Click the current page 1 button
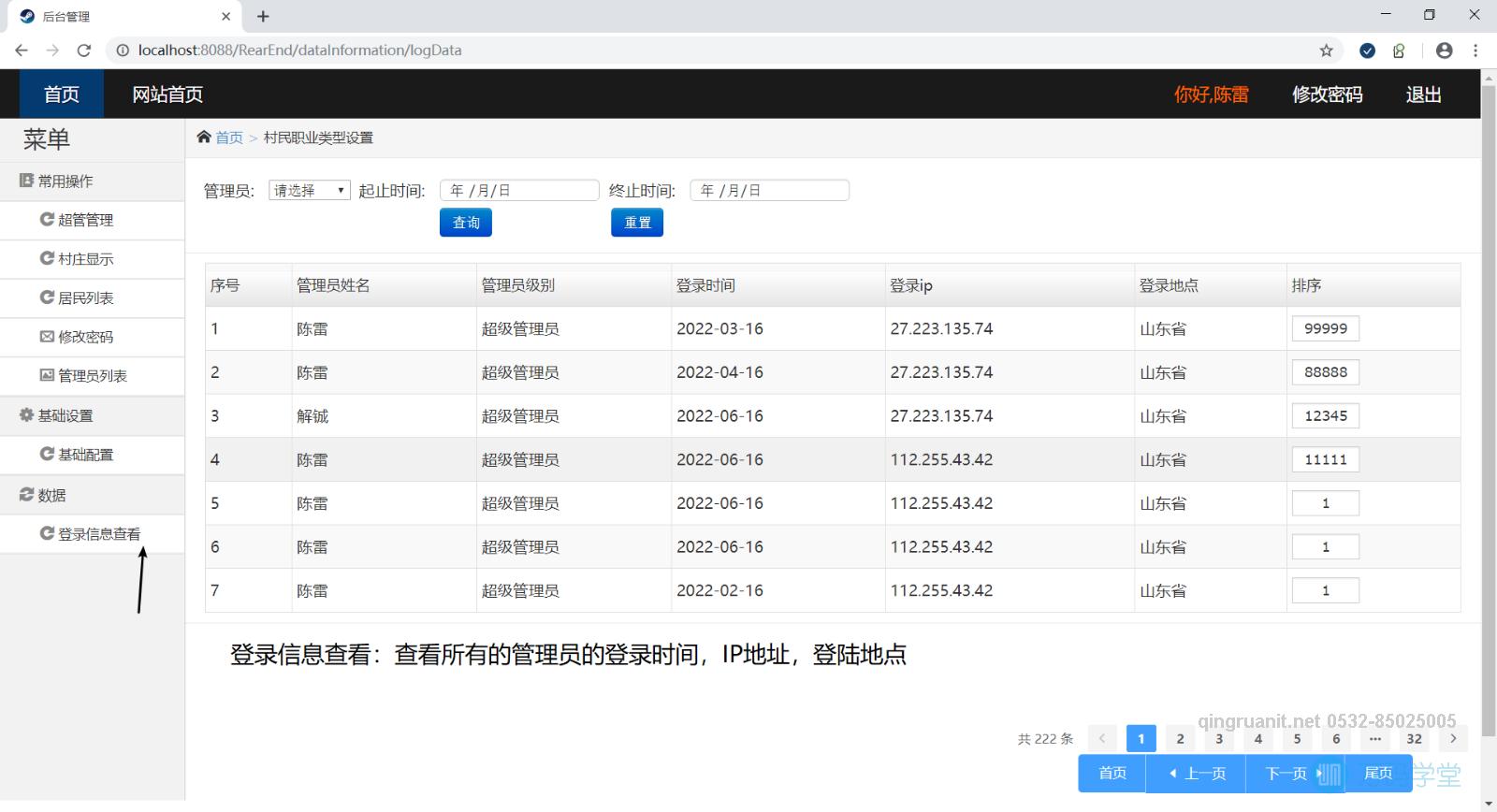The image size is (1497, 812). [1141, 738]
